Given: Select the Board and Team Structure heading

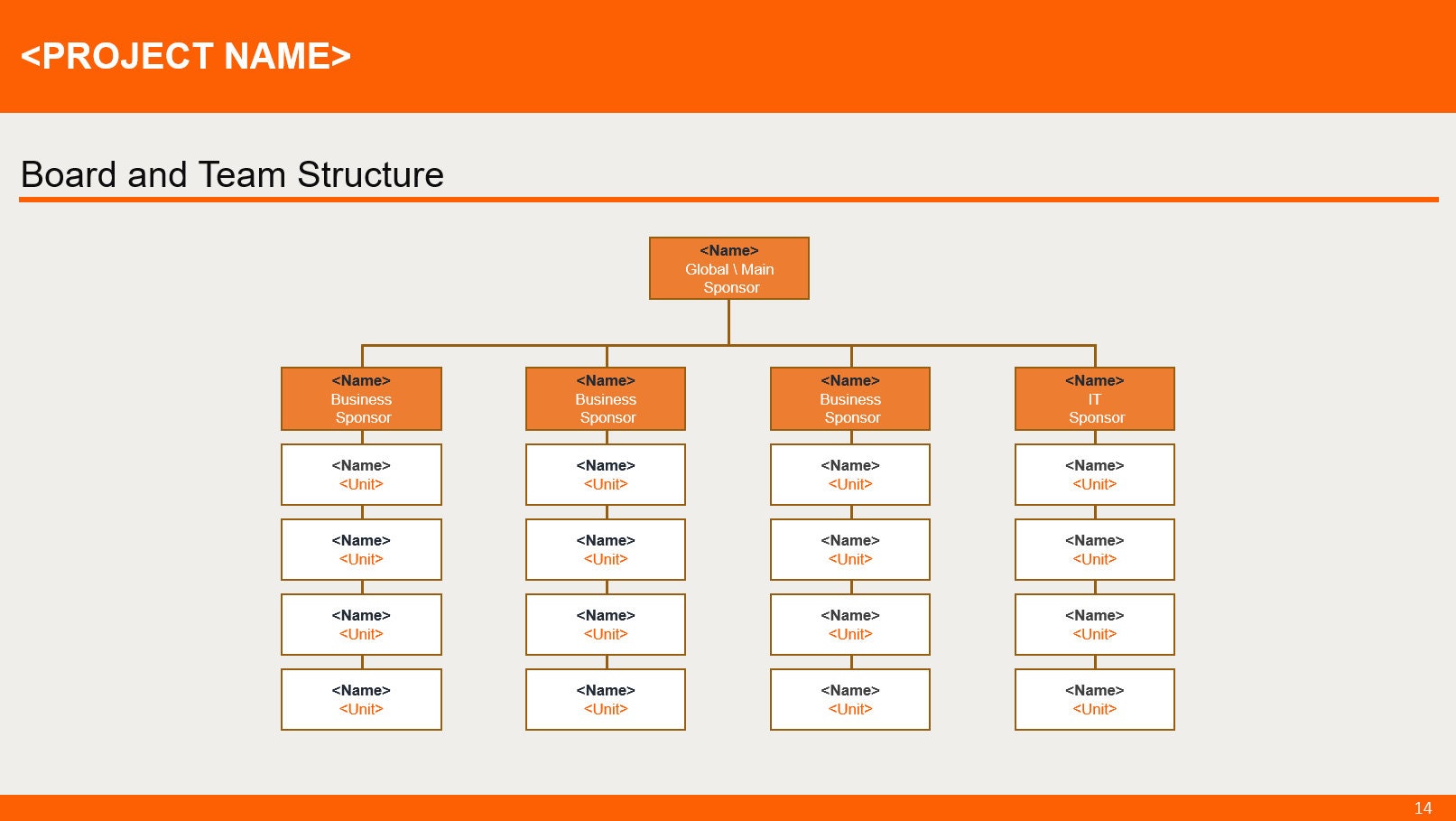Looking at the screenshot, I should pyautogui.click(x=232, y=174).
